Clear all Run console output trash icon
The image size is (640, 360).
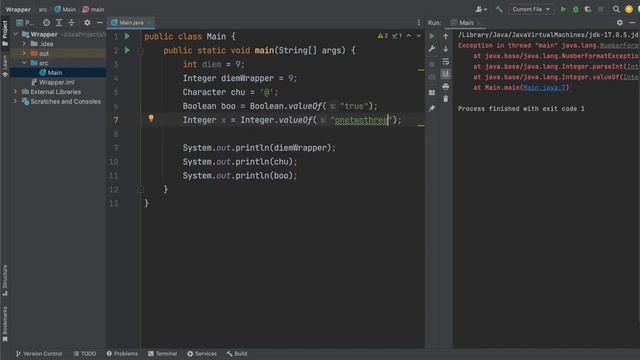pos(446,99)
